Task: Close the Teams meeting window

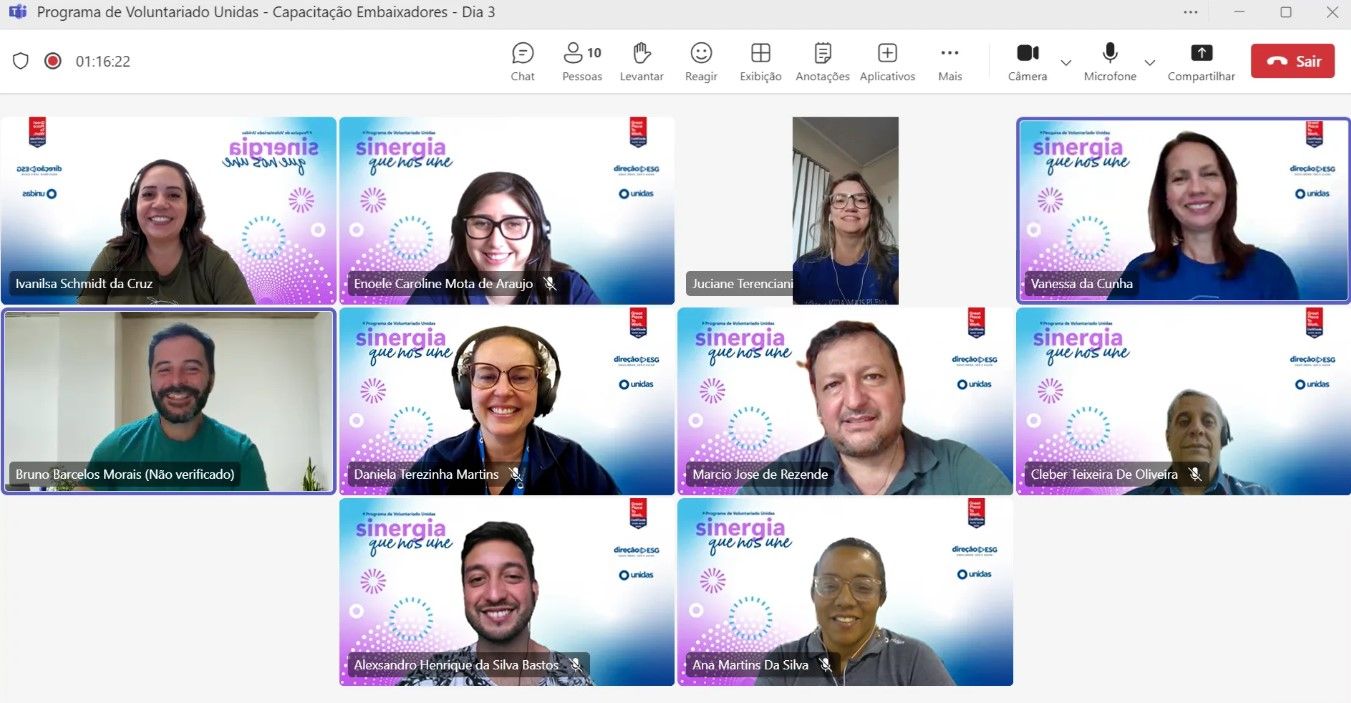Action: (1331, 12)
